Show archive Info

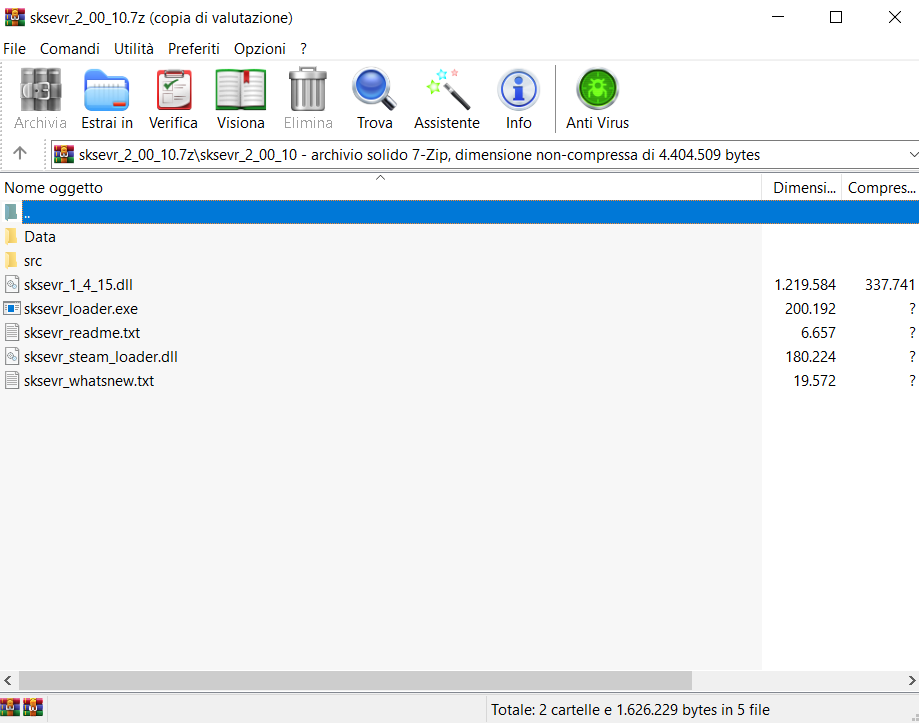[518, 90]
